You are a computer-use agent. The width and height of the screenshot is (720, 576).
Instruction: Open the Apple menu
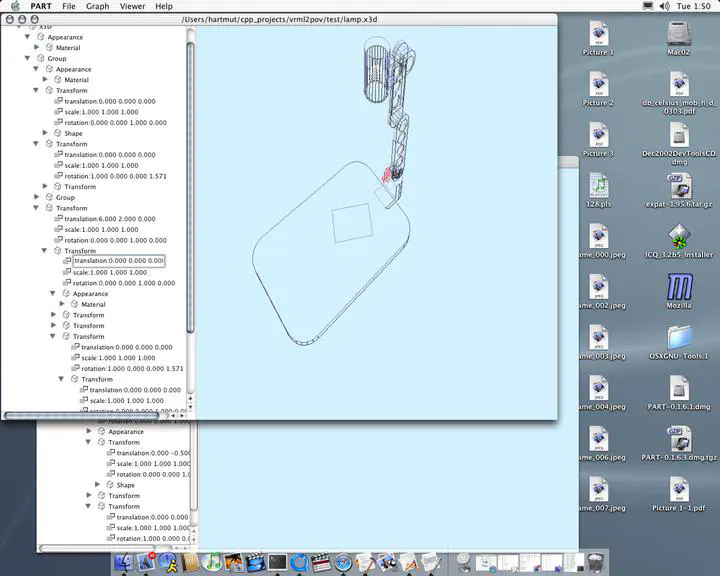(15, 6)
